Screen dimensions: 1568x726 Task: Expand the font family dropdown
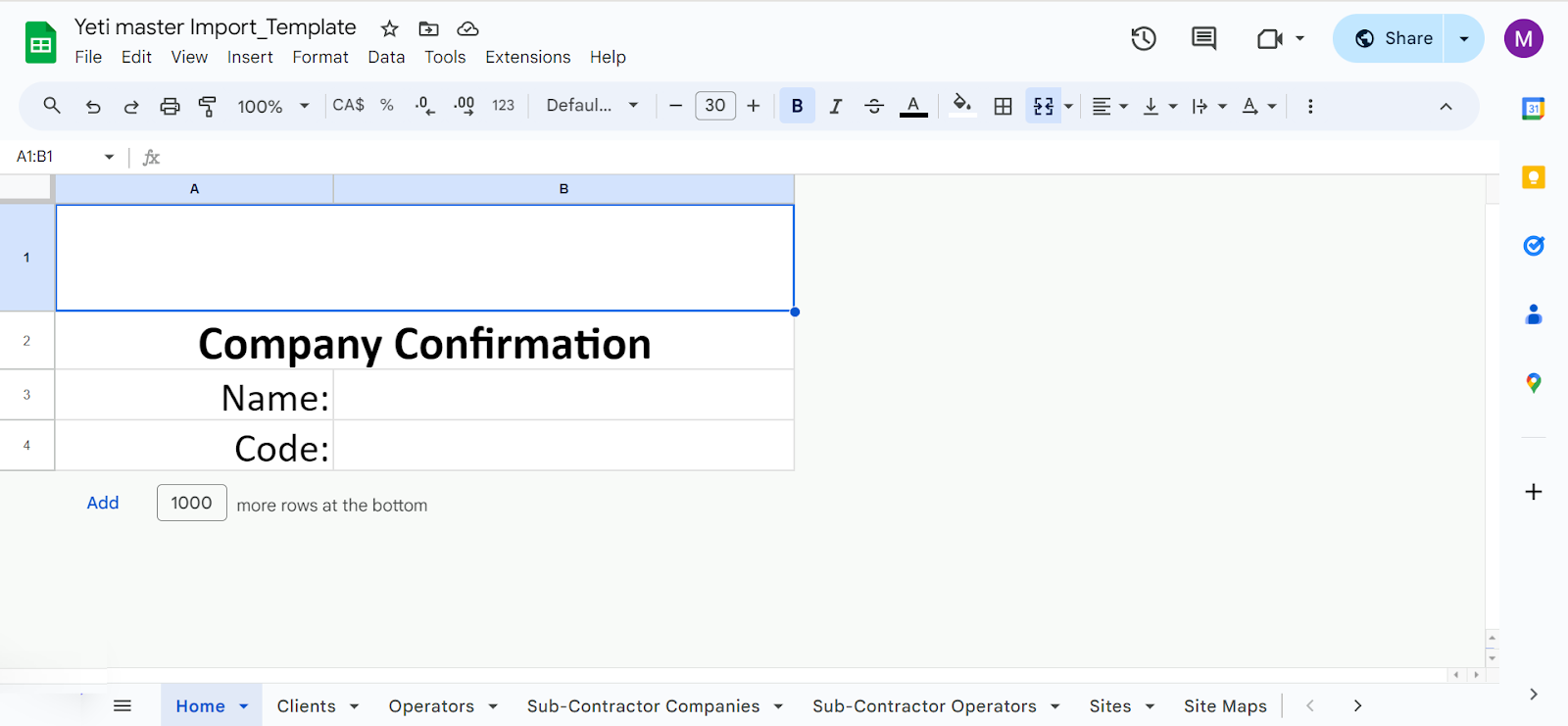(592, 106)
